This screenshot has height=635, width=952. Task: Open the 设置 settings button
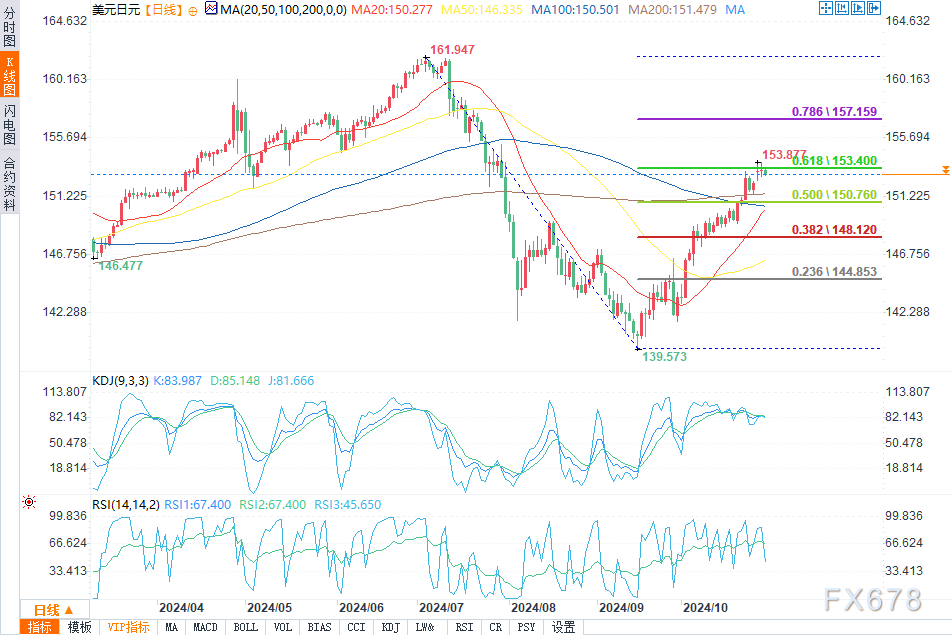[563, 627]
